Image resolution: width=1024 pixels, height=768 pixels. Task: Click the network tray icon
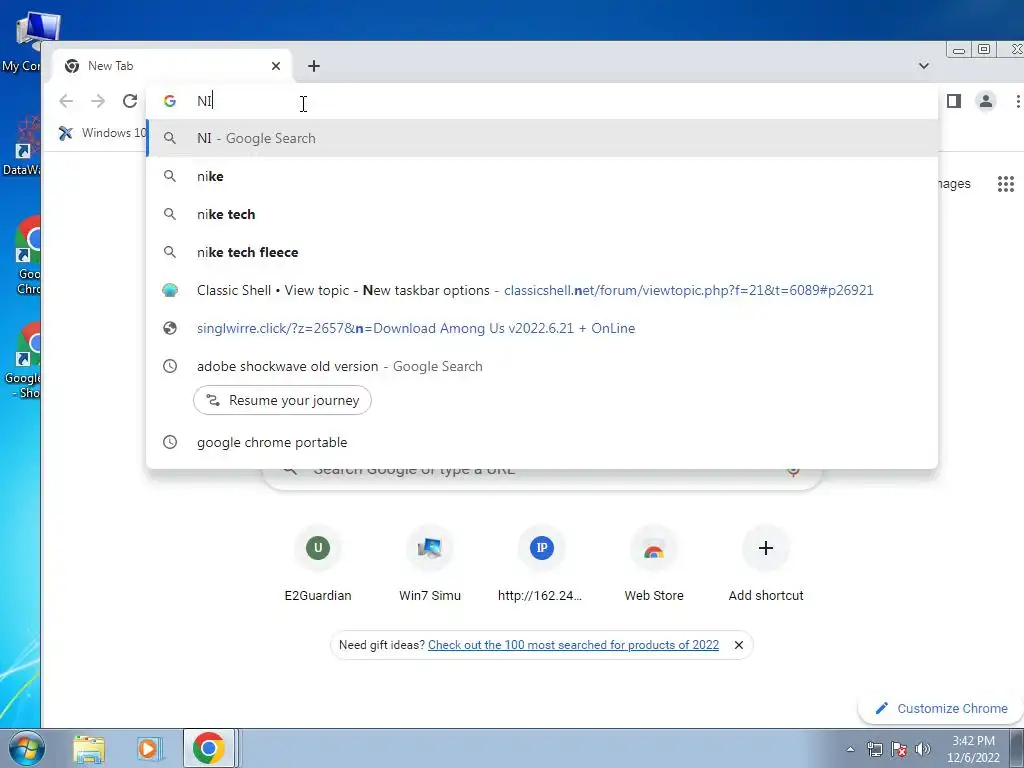pyautogui.click(x=874, y=749)
